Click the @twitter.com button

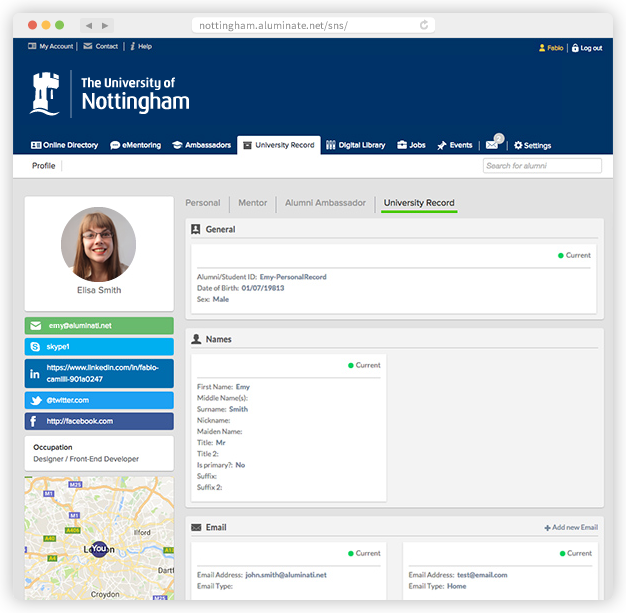click(99, 400)
